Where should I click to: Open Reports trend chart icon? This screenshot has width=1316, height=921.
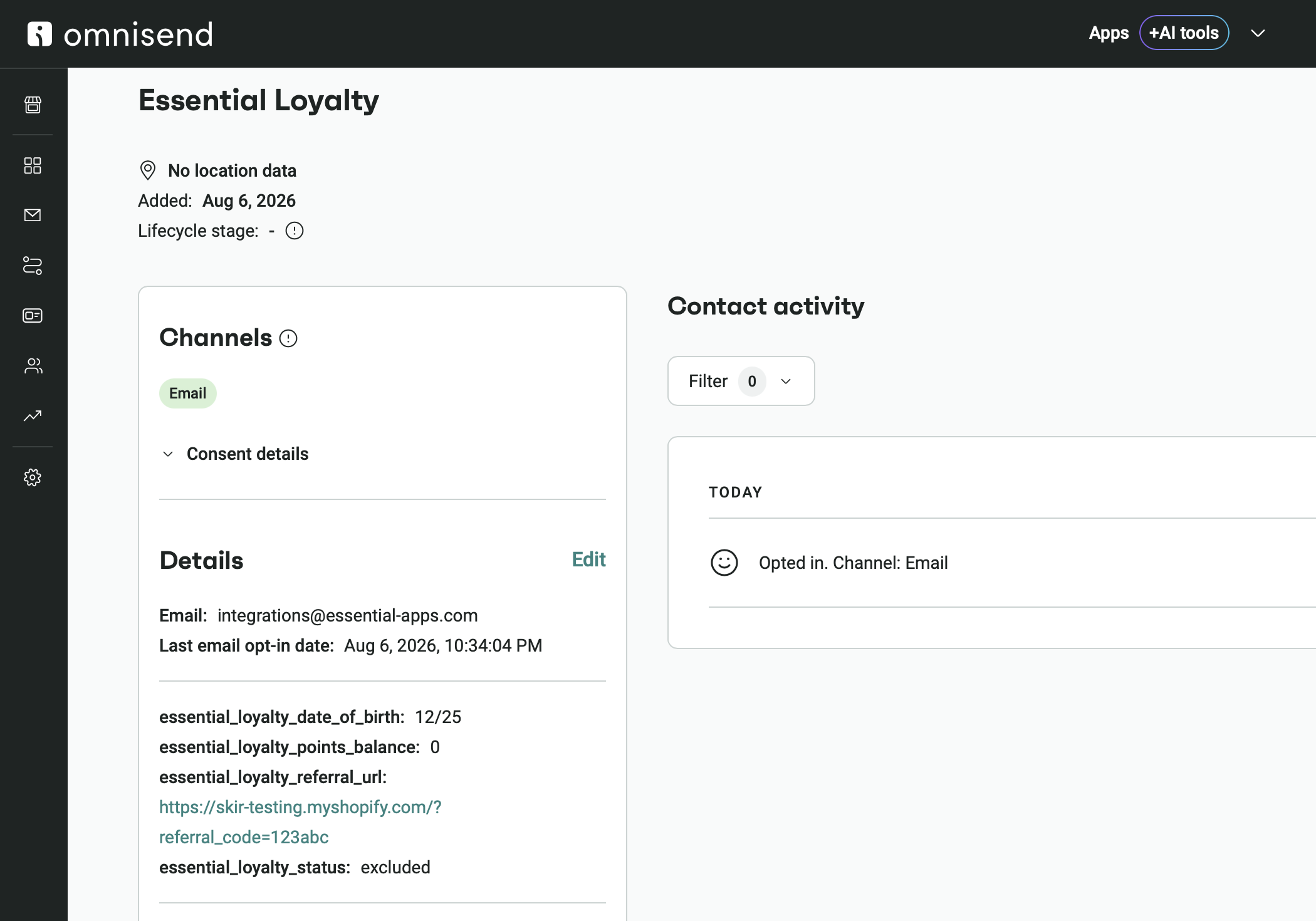33,415
